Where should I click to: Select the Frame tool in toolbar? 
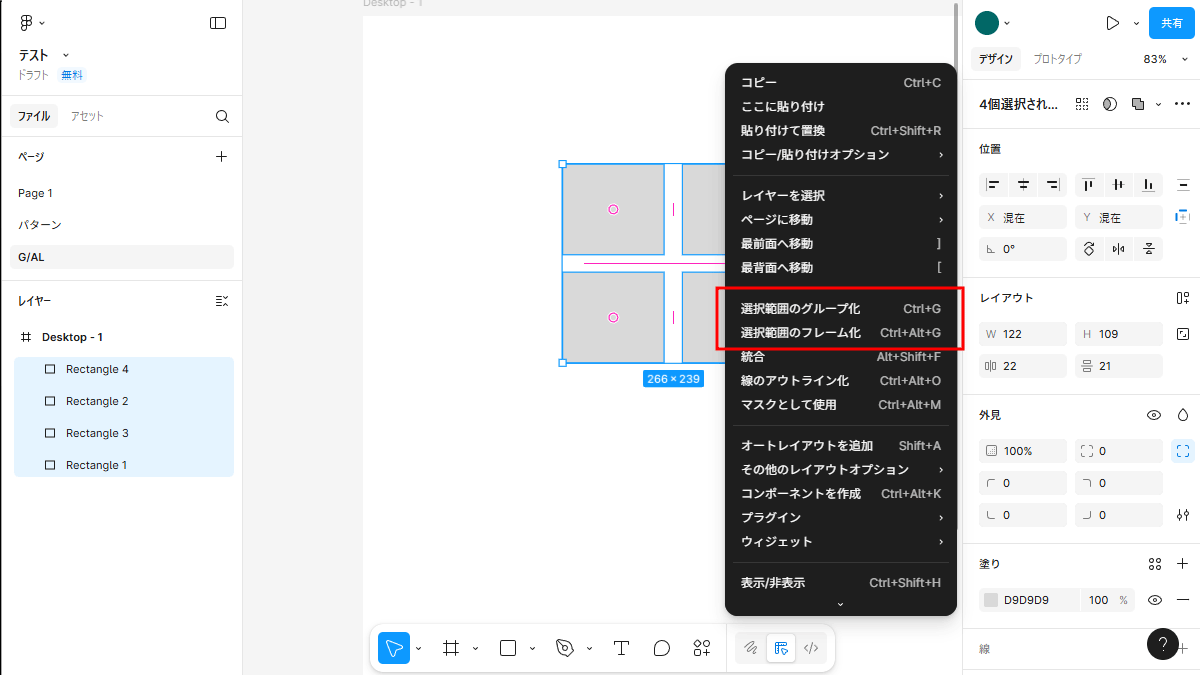[x=451, y=648]
